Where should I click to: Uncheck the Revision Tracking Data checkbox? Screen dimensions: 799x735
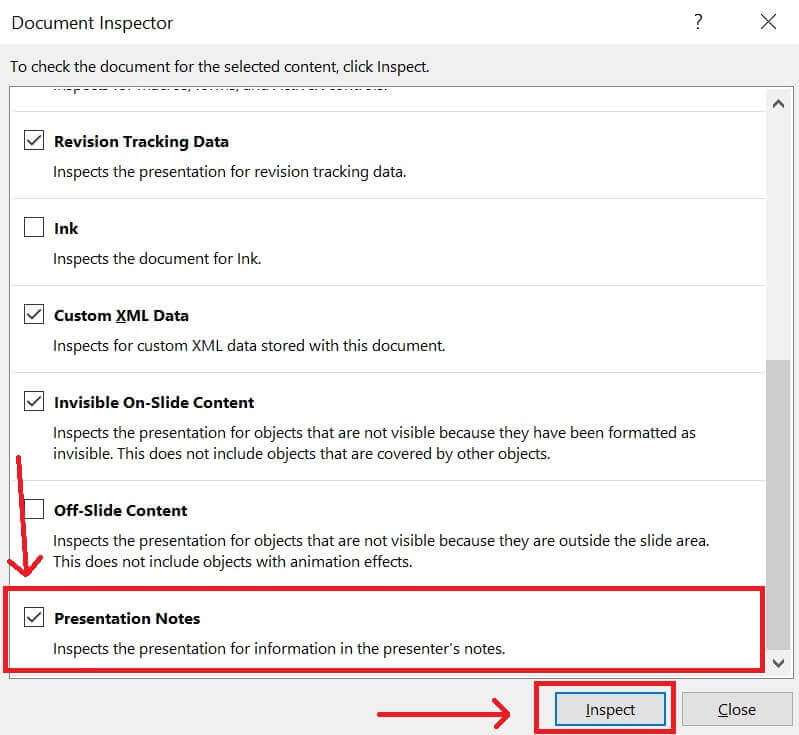tap(34, 141)
